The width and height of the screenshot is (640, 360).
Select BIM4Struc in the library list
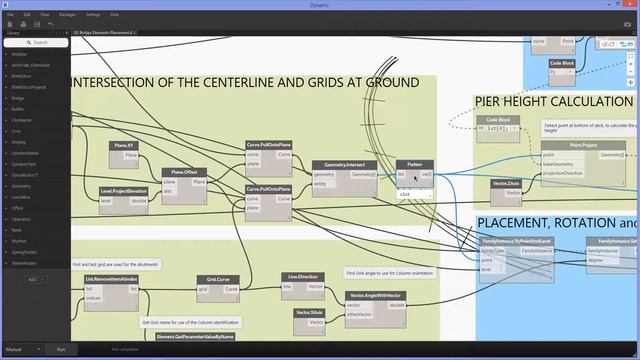click(x=21, y=76)
